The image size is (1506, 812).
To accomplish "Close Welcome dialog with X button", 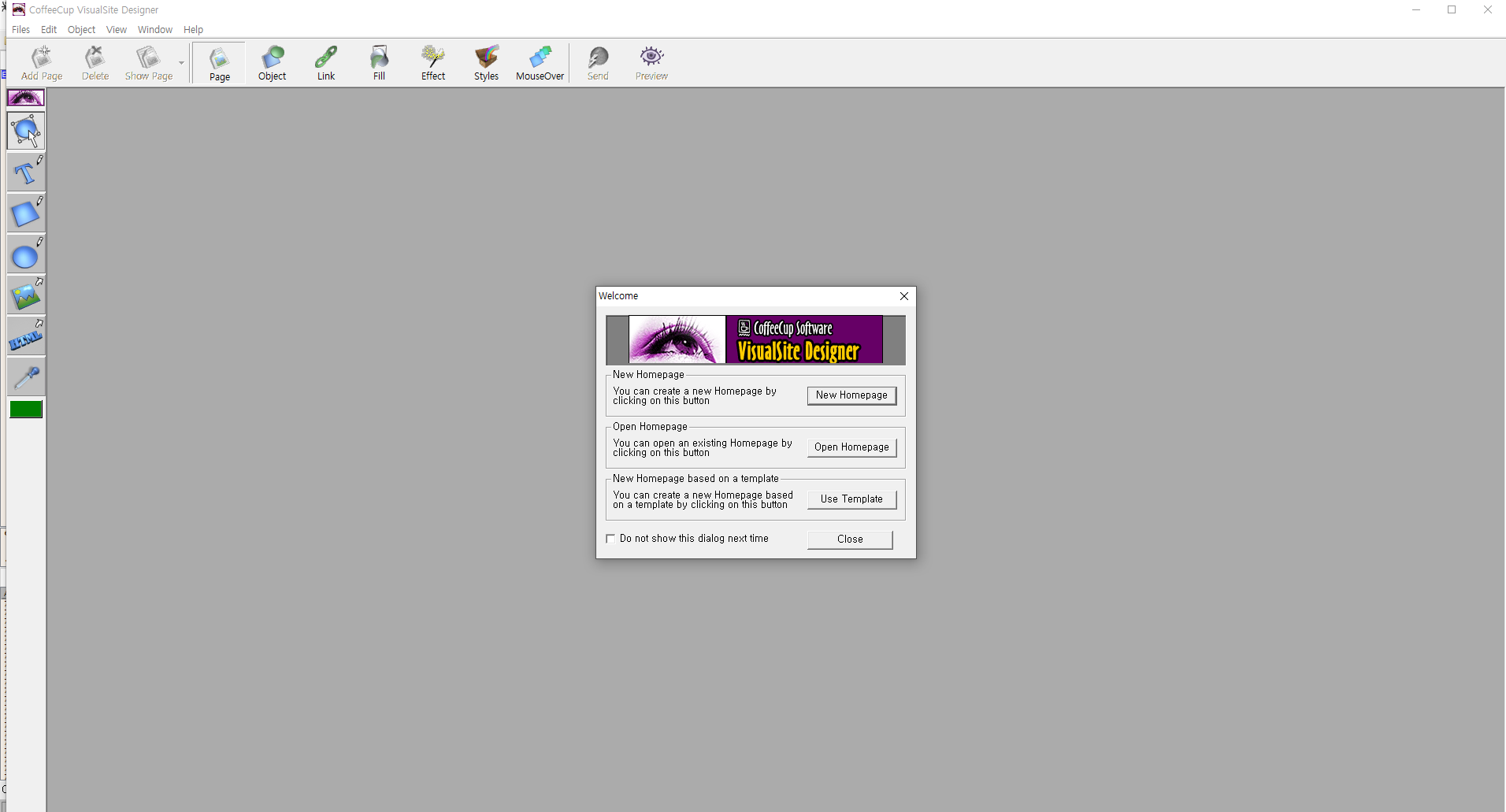I will [x=904, y=296].
